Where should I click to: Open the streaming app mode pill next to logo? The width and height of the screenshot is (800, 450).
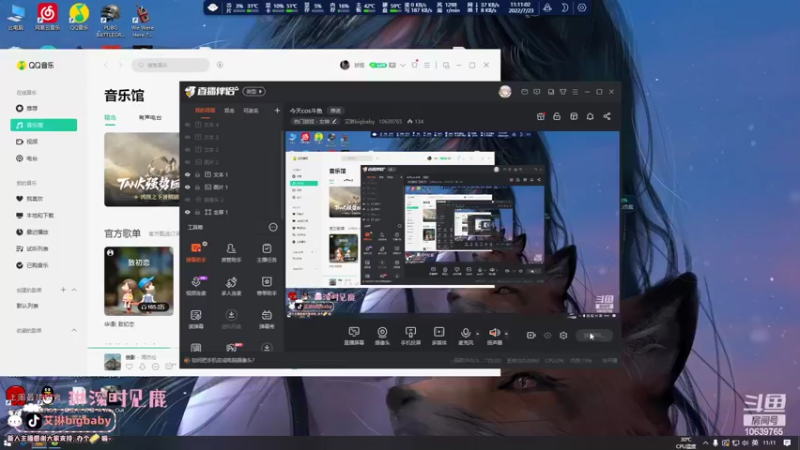(x=254, y=91)
